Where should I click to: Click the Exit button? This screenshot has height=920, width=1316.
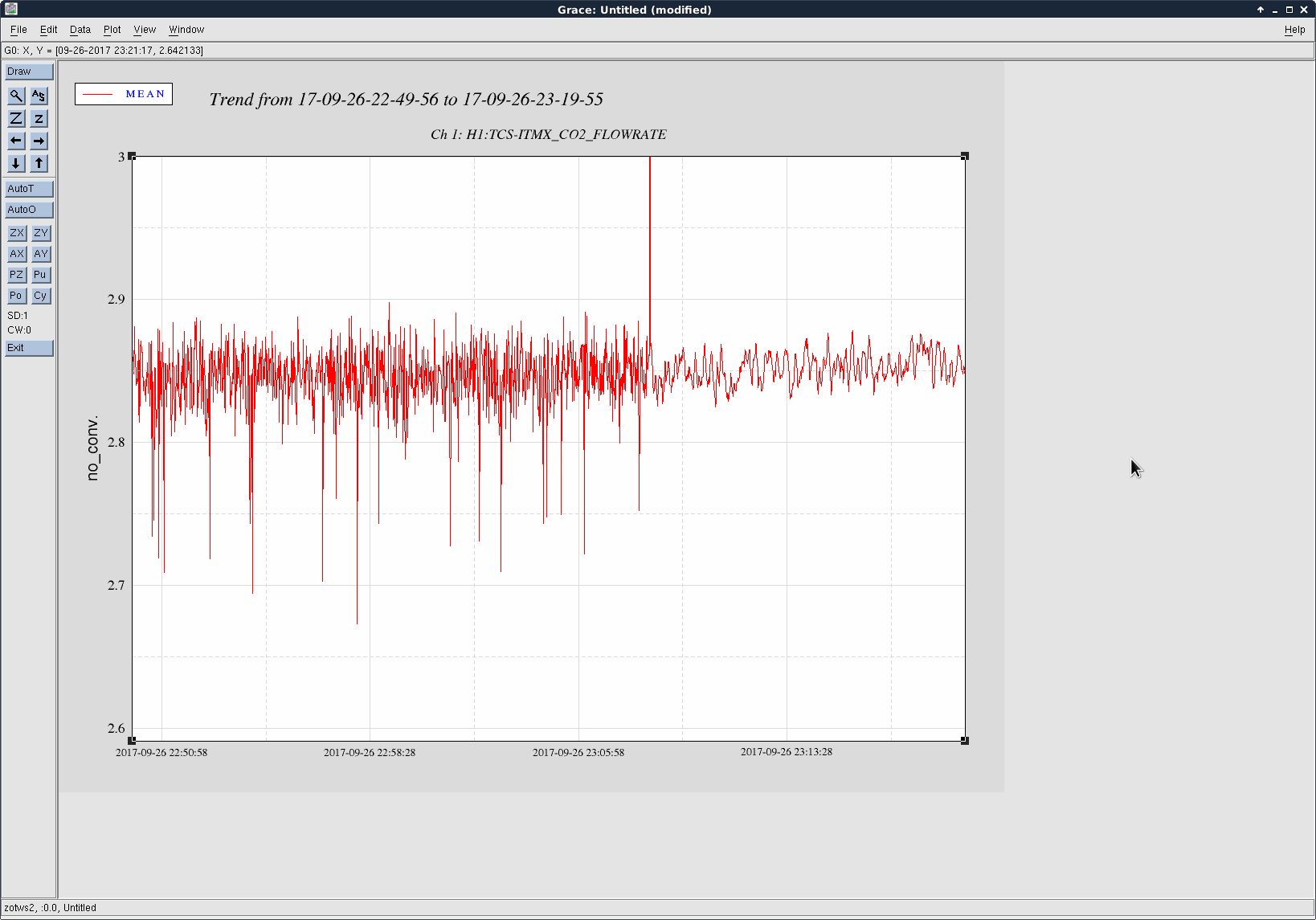pyautogui.click(x=29, y=348)
